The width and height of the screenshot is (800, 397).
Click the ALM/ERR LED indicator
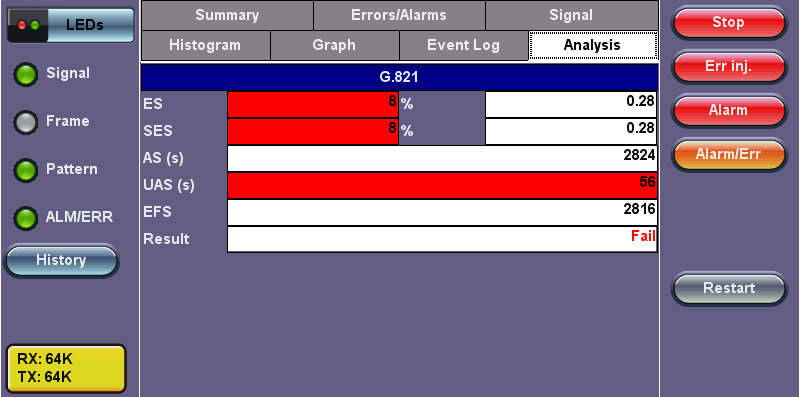pyautogui.click(x=26, y=218)
